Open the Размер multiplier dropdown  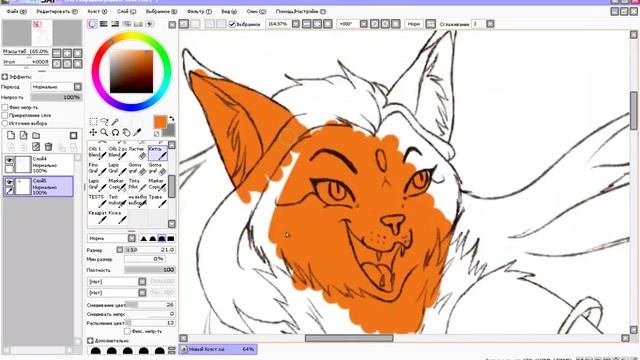(120, 249)
